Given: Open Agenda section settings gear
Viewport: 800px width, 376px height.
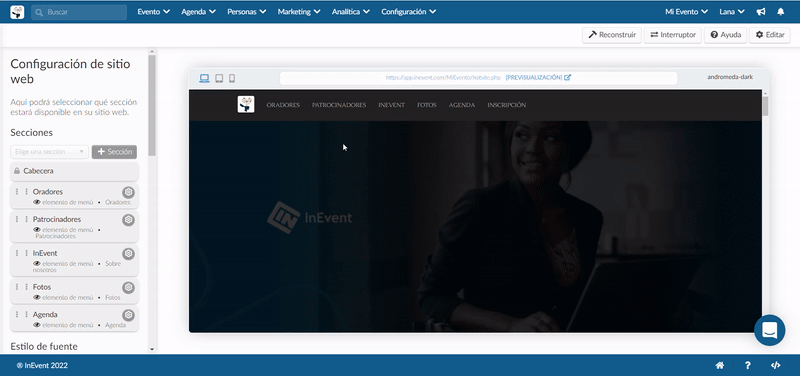Looking at the screenshot, I should coord(129,315).
